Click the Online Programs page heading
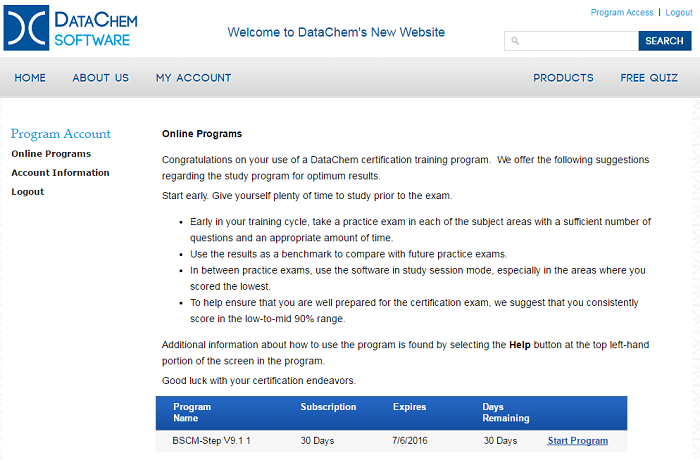Viewport: 700px width, 460px height. click(202, 134)
